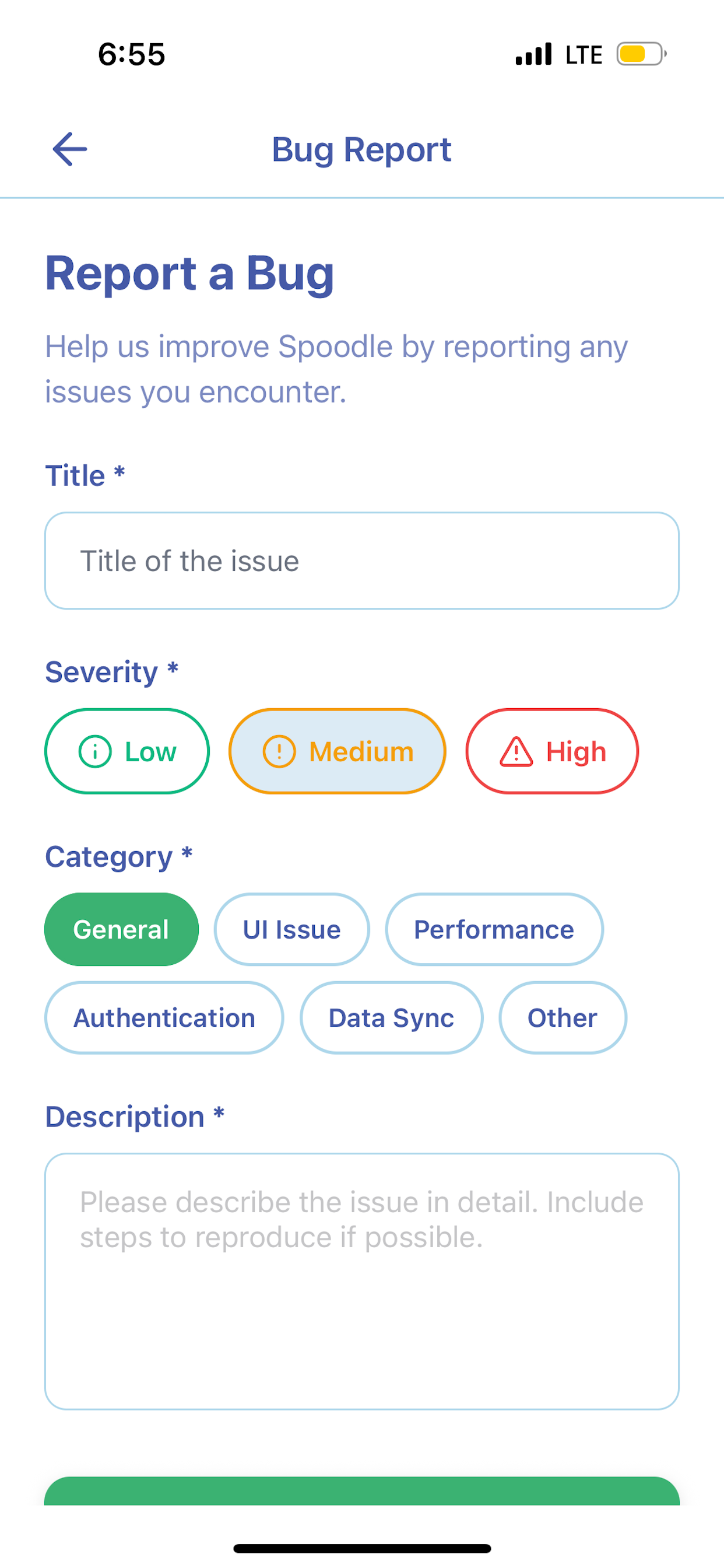Click the Description text area

tap(362, 1282)
